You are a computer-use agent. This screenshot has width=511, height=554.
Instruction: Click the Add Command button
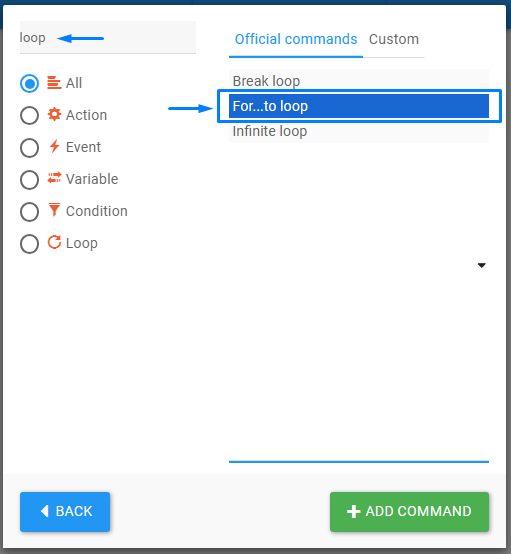pyautogui.click(x=409, y=512)
